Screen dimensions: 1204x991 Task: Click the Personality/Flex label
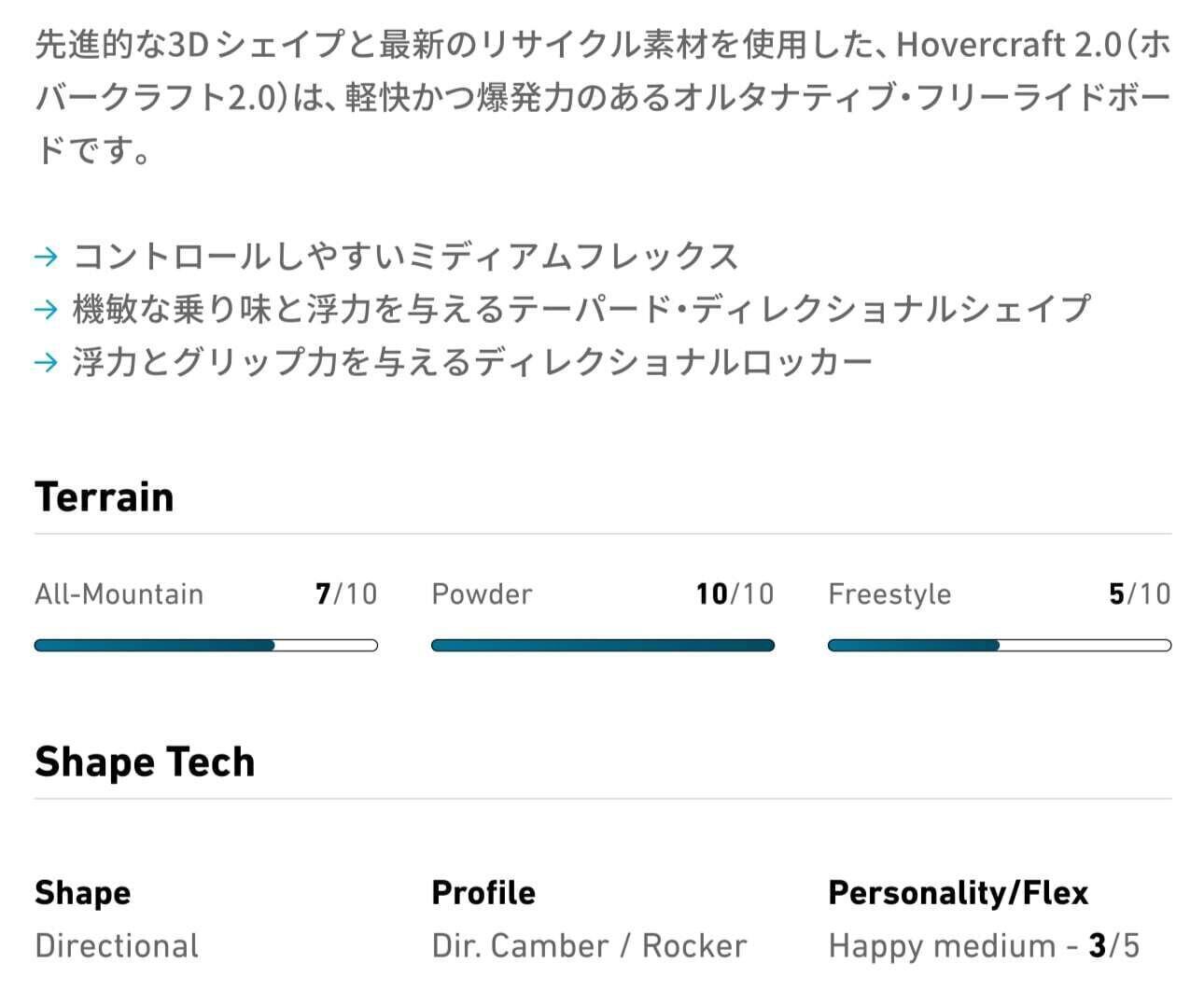pos(959,893)
